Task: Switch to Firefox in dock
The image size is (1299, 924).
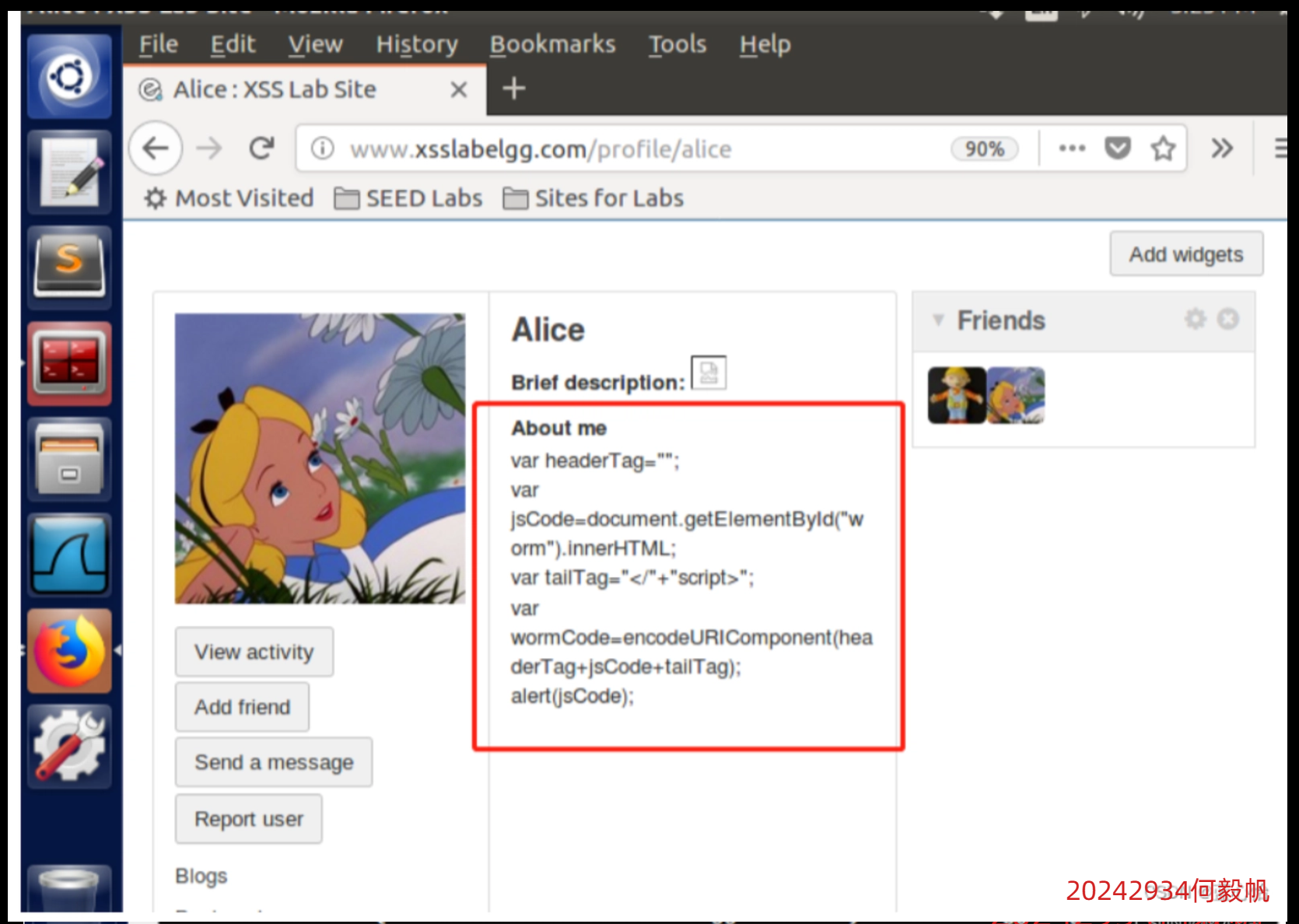Action: click(x=69, y=651)
